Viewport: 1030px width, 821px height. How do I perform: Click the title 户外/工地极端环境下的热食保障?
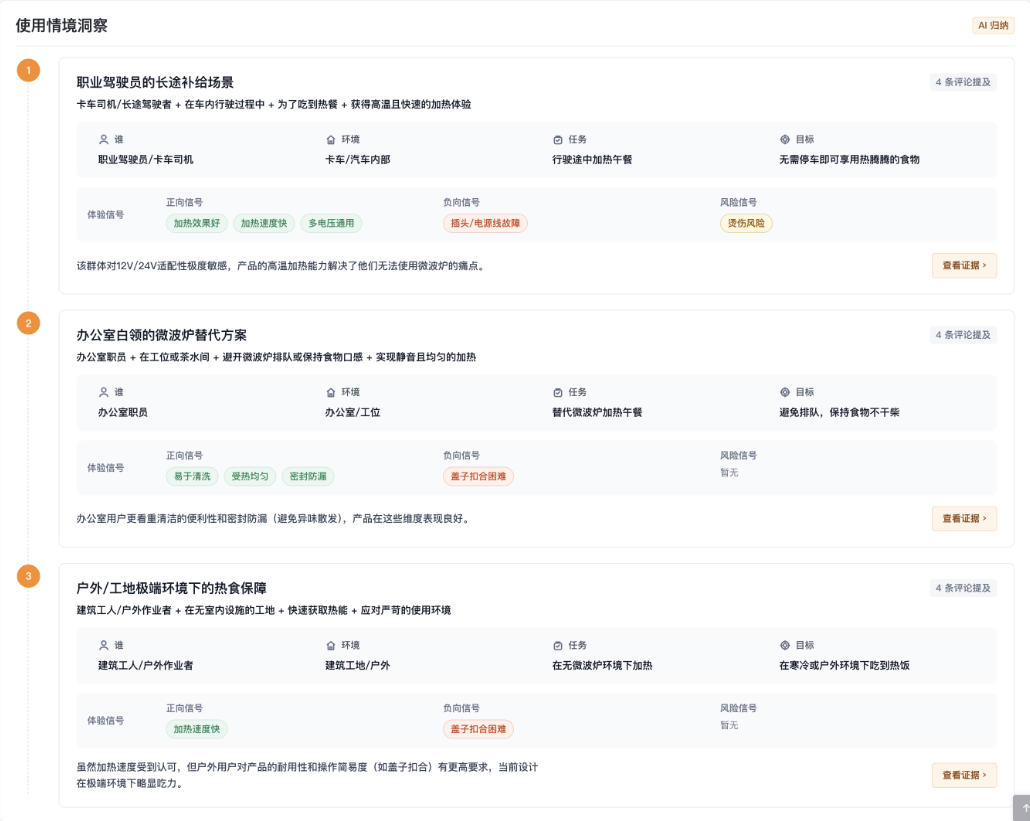tap(171, 588)
